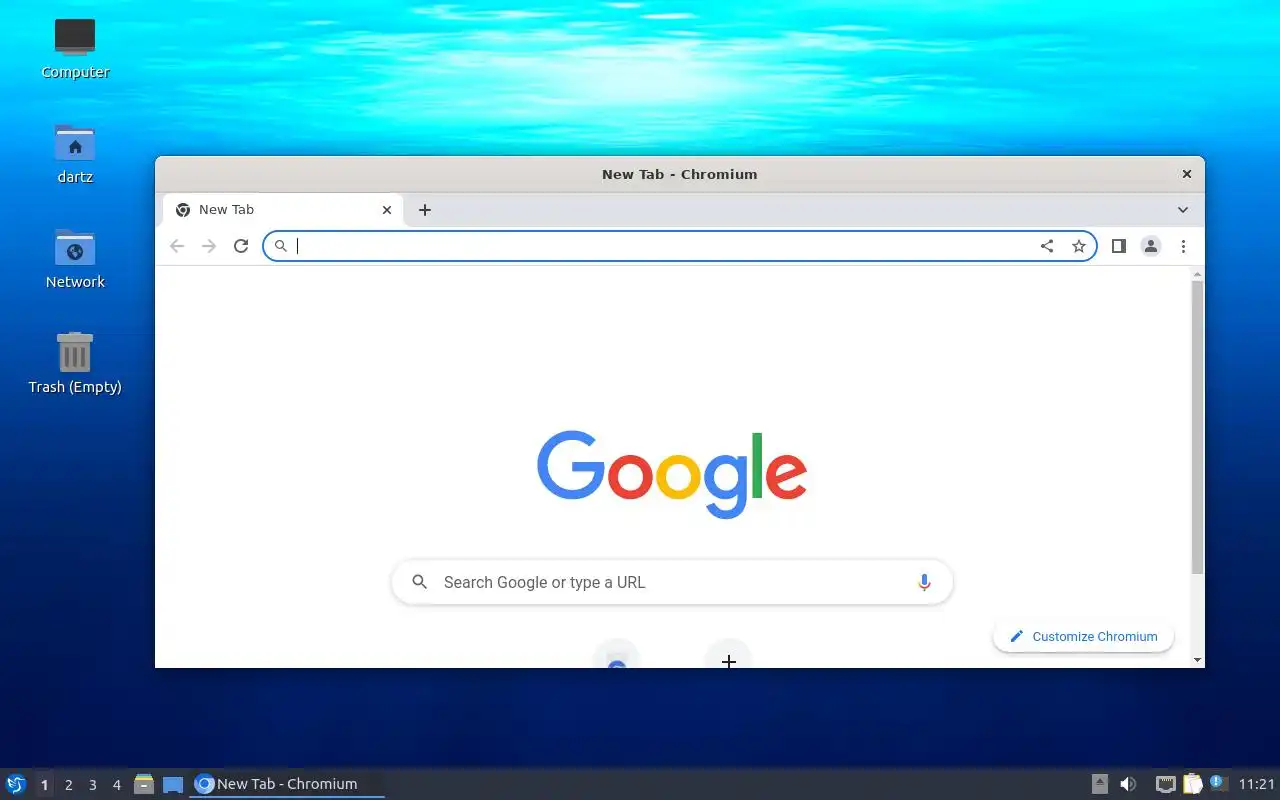Image resolution: width=1280 pixels, height=800 pixels.
Task: Click the 11:21 clock
Action: click(1257, 784)
